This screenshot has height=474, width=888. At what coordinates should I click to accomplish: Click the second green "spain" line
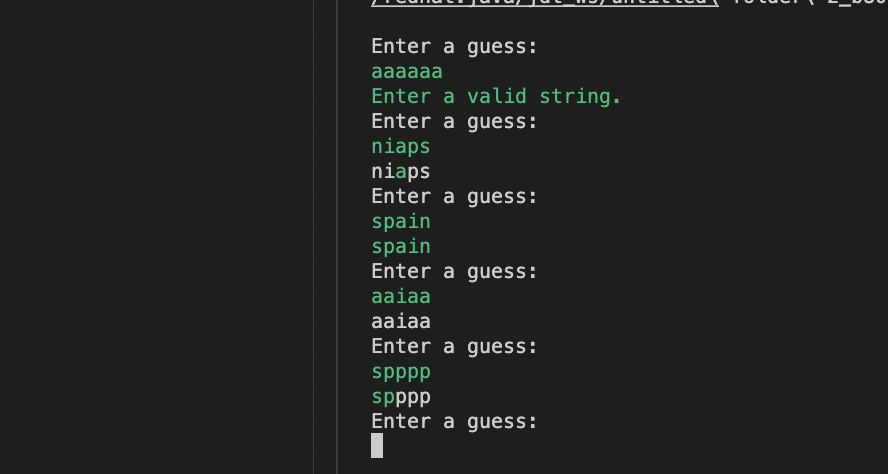(x=400, y=246)
